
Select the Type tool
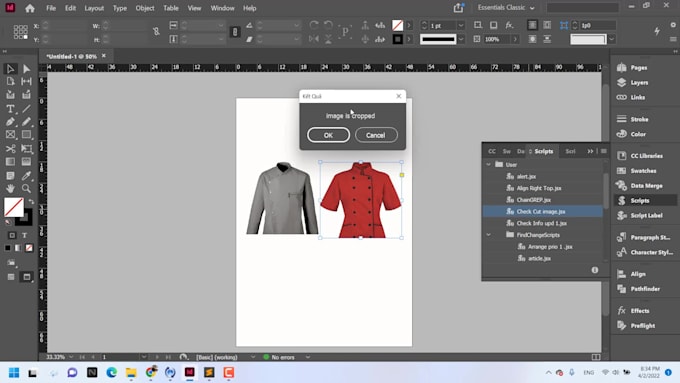tap(10, 108)
